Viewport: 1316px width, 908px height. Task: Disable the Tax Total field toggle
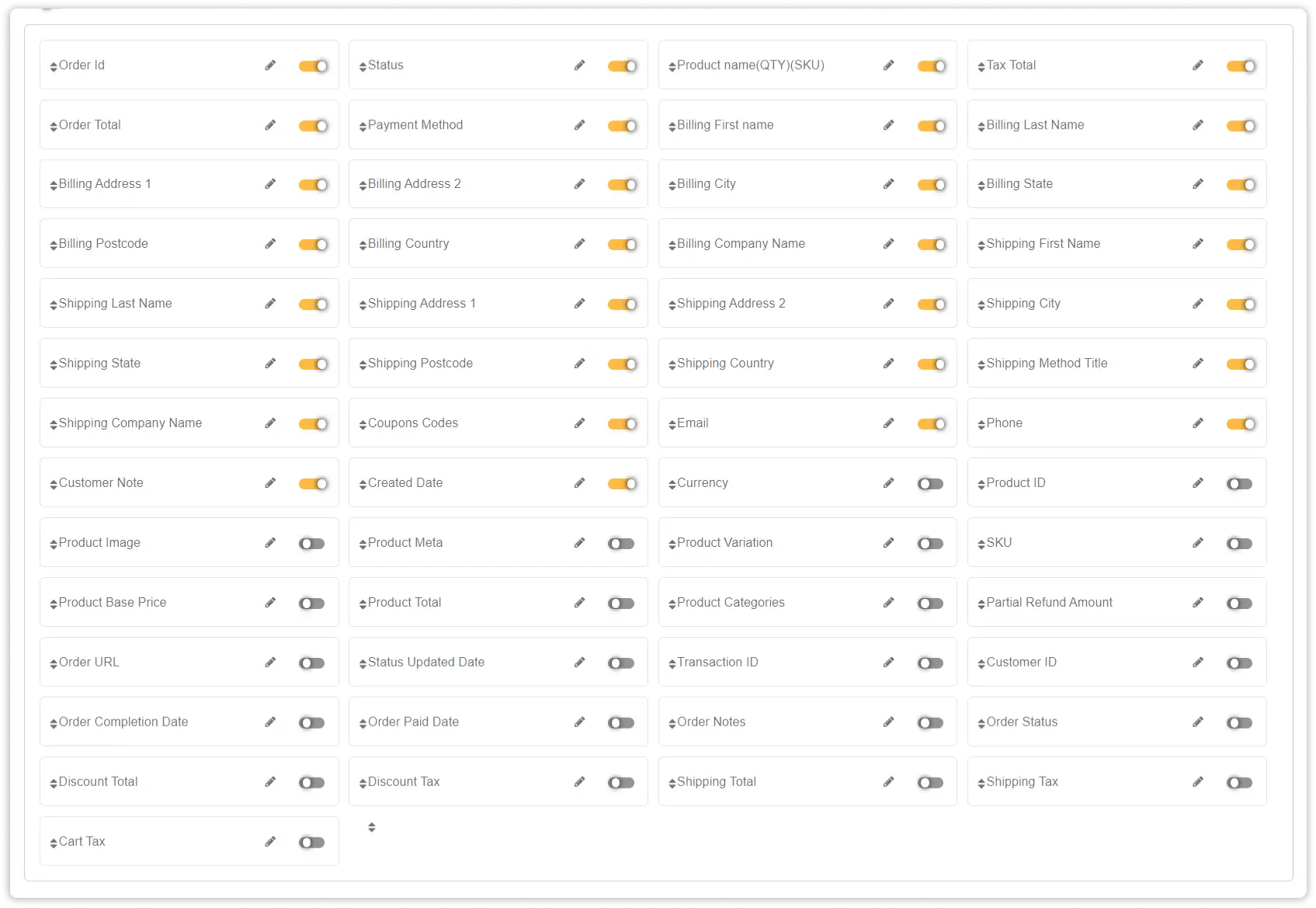pyautogui.click(x=1241, y=66)
